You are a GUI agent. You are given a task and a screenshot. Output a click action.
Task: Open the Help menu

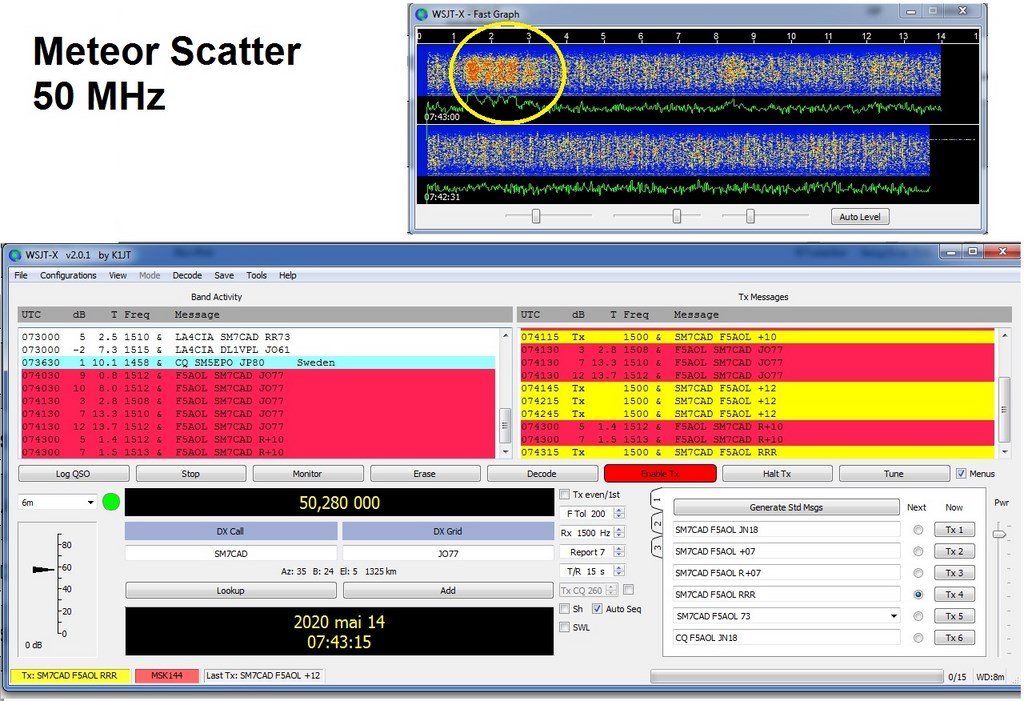(x=288, y=275)
